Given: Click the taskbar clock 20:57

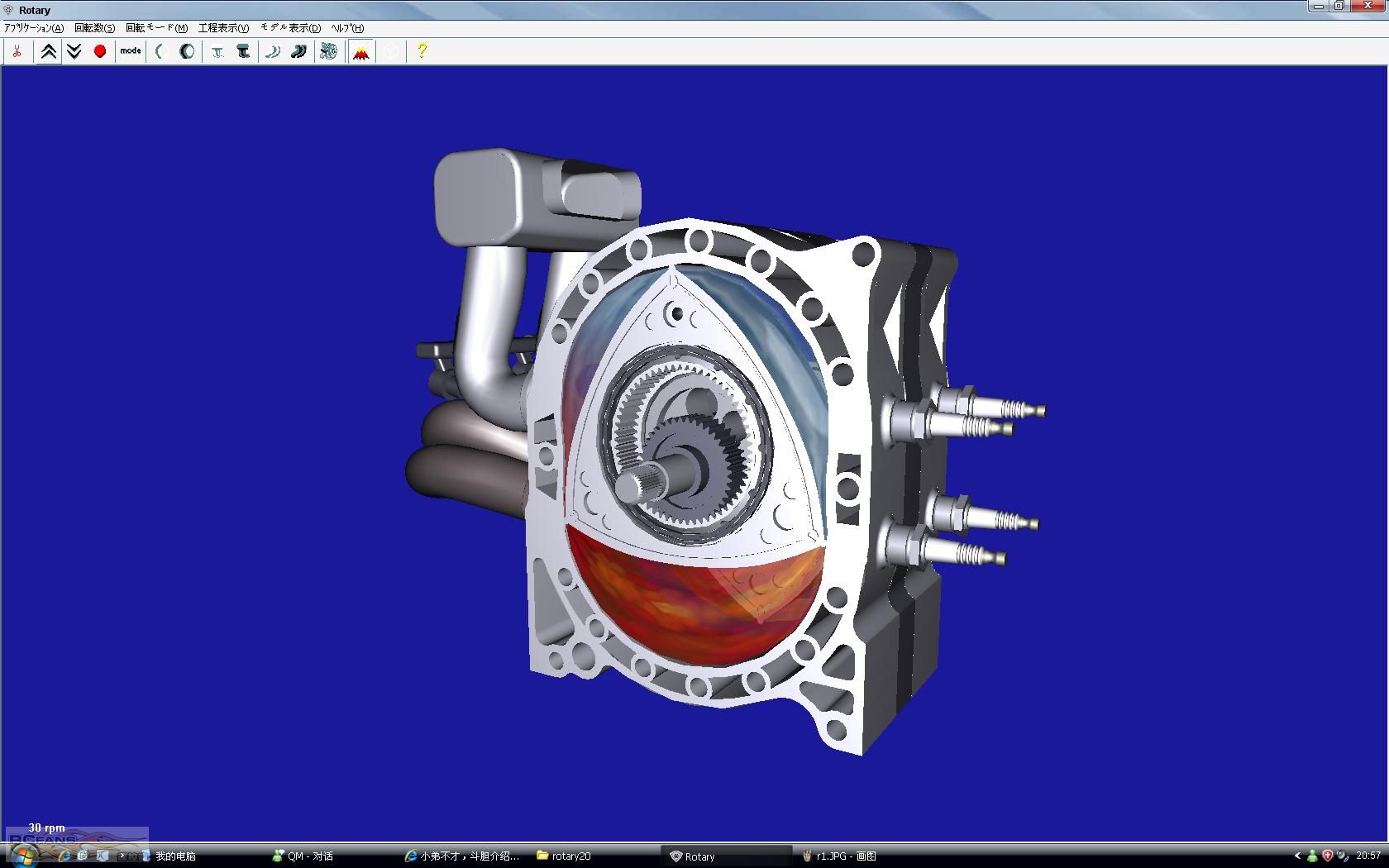Looking at the screenshot, I should click(x=1368, y=856).
